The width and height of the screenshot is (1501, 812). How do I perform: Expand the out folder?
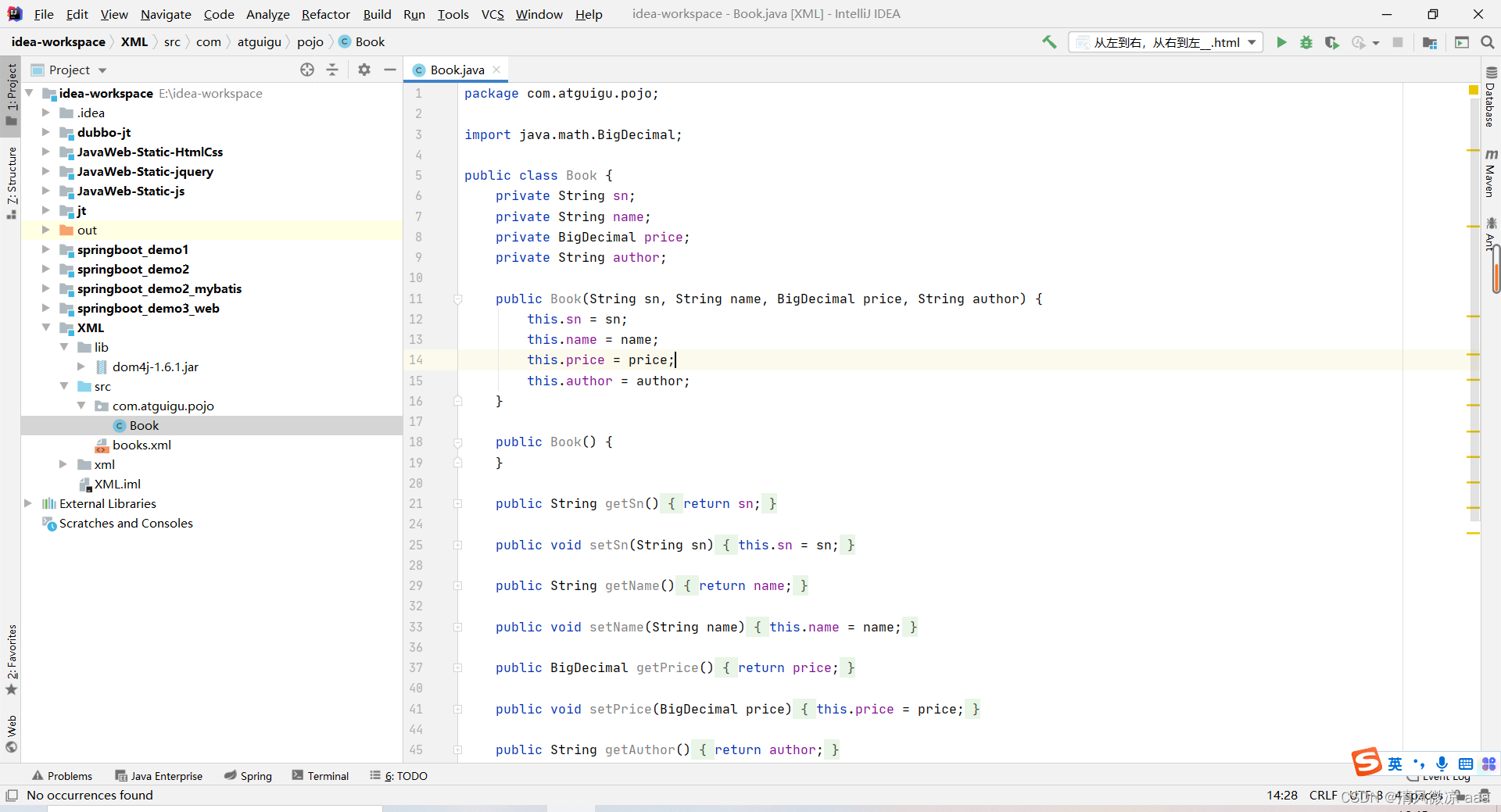coord(45,230)
